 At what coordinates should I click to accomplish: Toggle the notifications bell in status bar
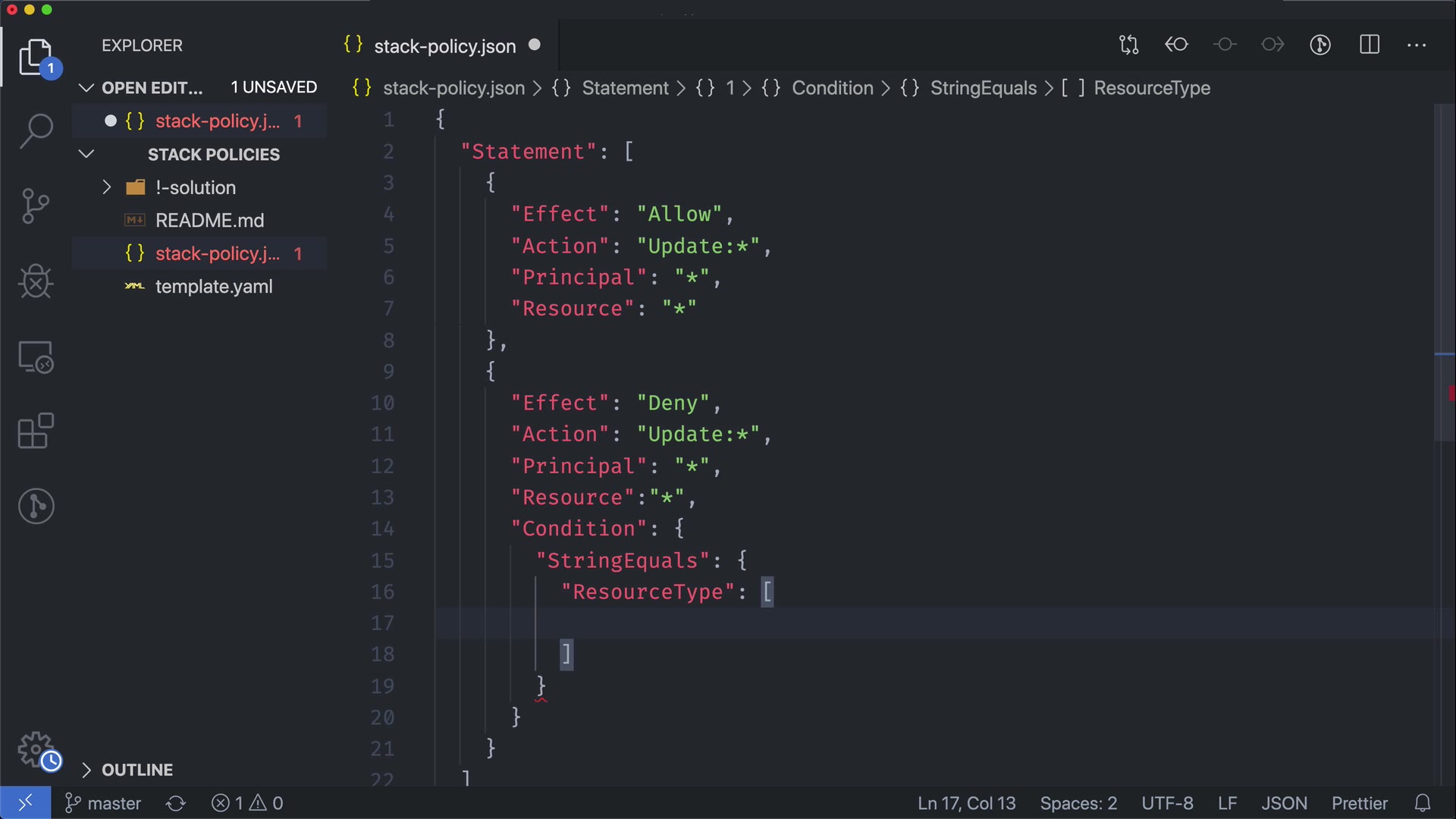pyautogui.click(x=1423, y=803)
